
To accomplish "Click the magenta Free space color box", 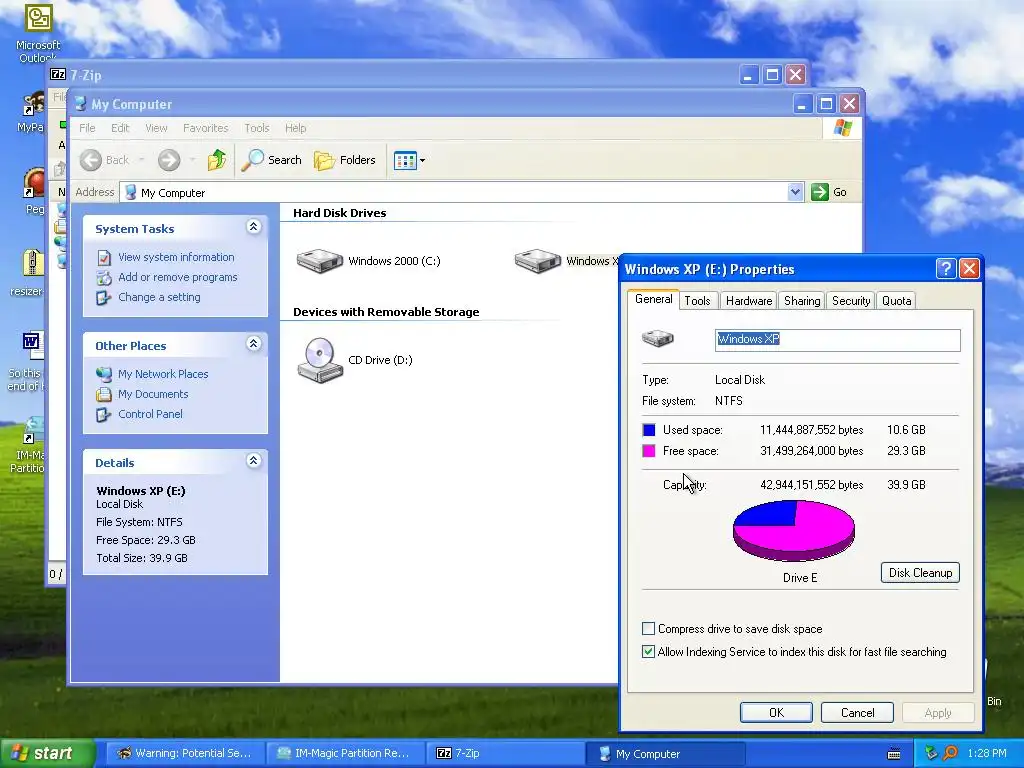I will tap(649, 451).
